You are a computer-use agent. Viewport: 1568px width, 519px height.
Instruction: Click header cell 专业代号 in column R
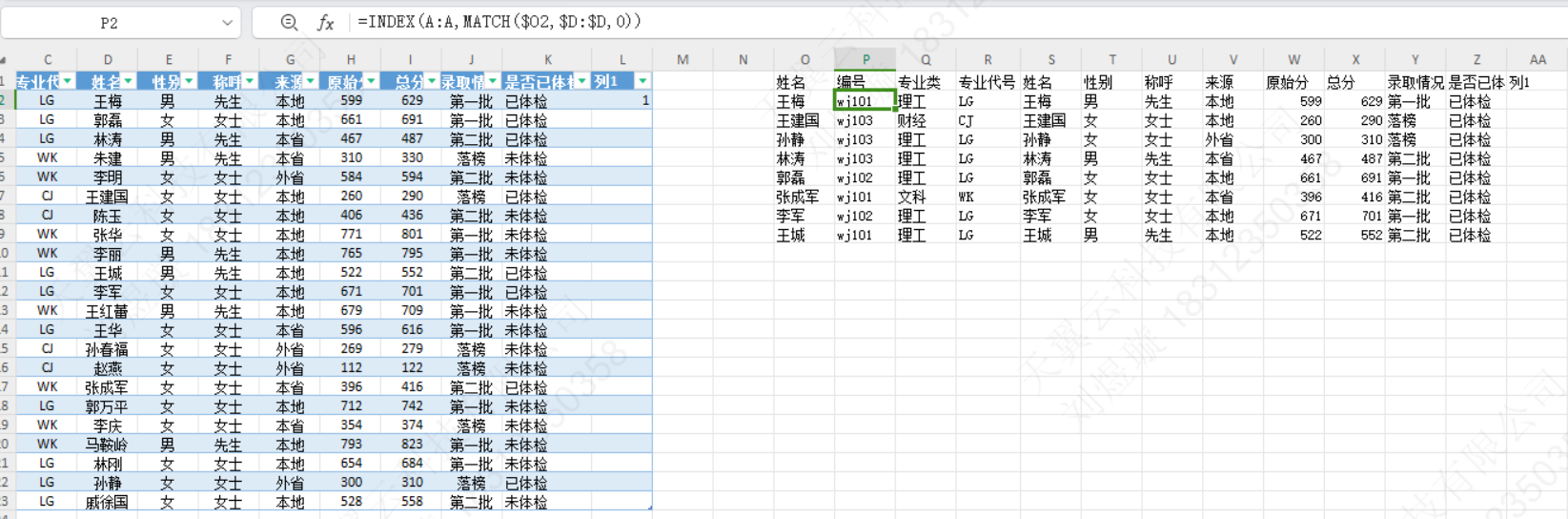[x=987, y=83]
